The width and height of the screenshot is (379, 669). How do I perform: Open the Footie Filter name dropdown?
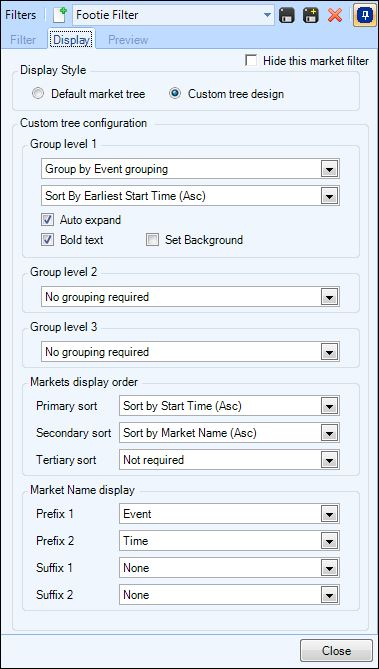point(174,15)
